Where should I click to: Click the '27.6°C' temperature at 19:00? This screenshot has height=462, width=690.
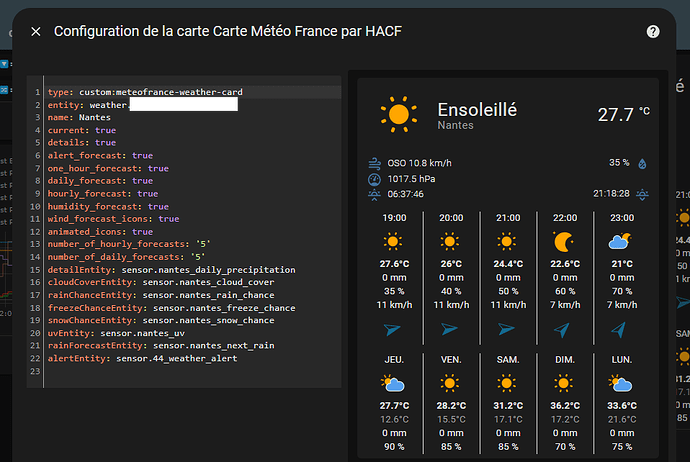[x=394, y=264]
